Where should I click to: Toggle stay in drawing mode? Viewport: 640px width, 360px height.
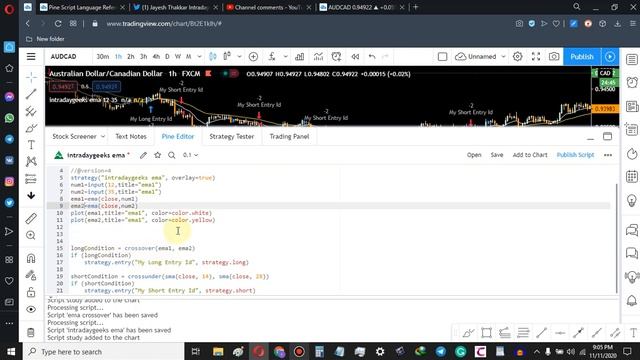31,275
